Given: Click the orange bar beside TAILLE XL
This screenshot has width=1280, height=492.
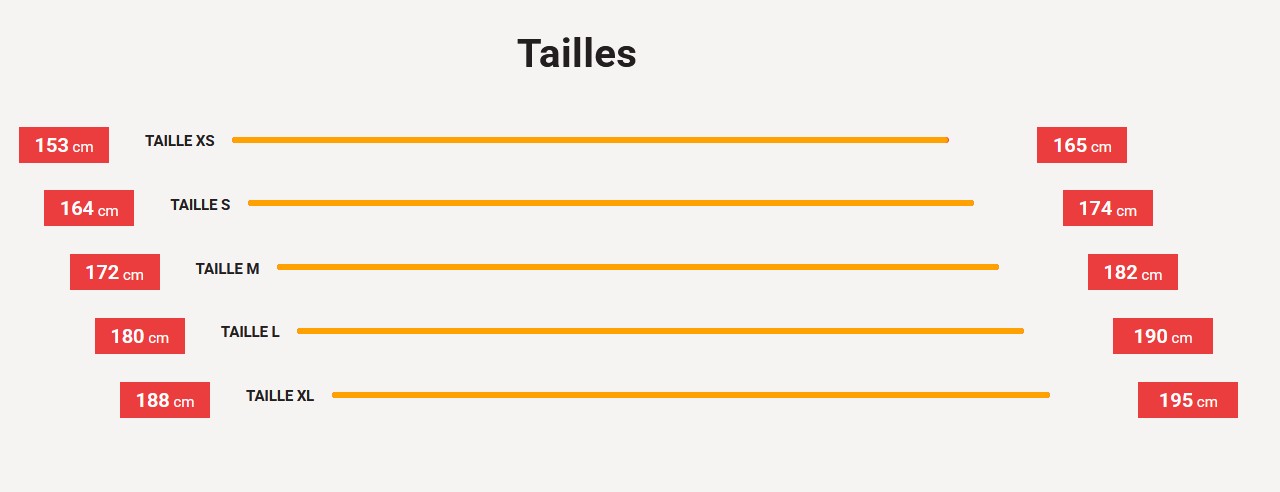Looking at the screenshot, I should (x=690, y=395).
